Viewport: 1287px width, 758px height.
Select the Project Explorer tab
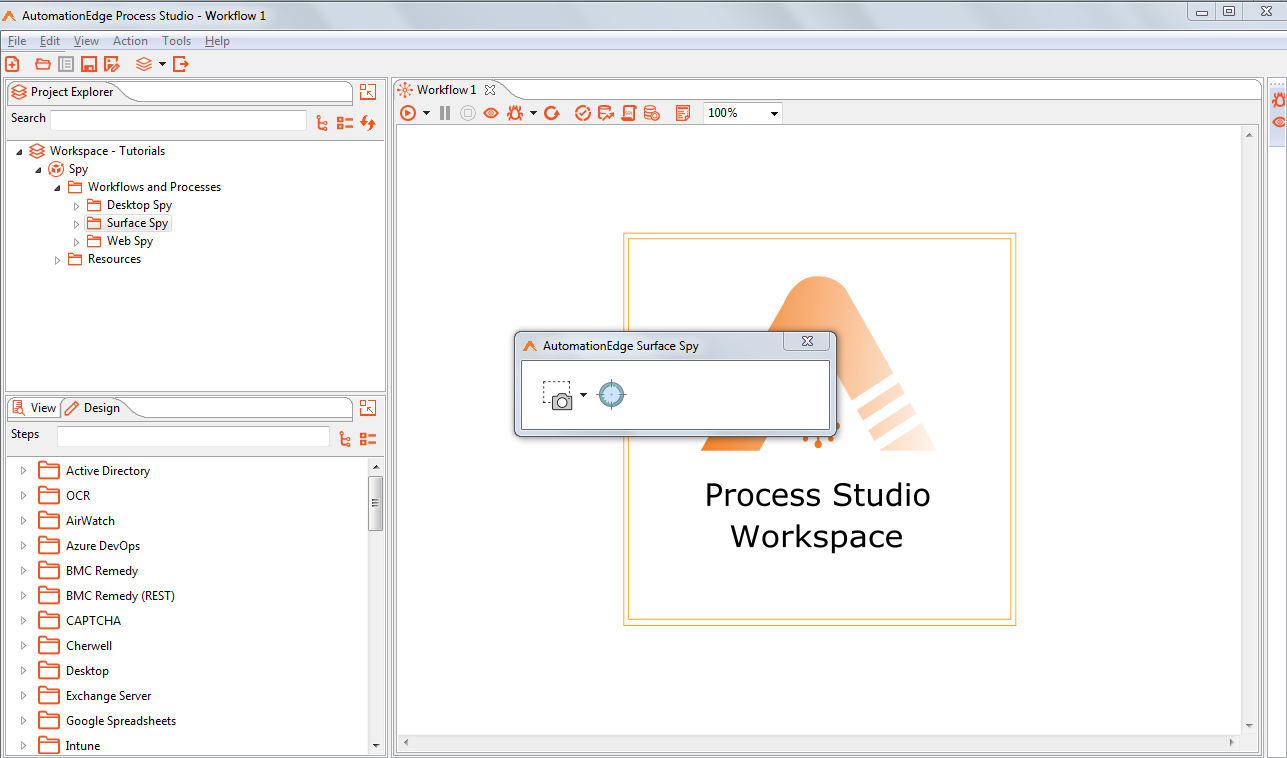(x=71, y=92)
